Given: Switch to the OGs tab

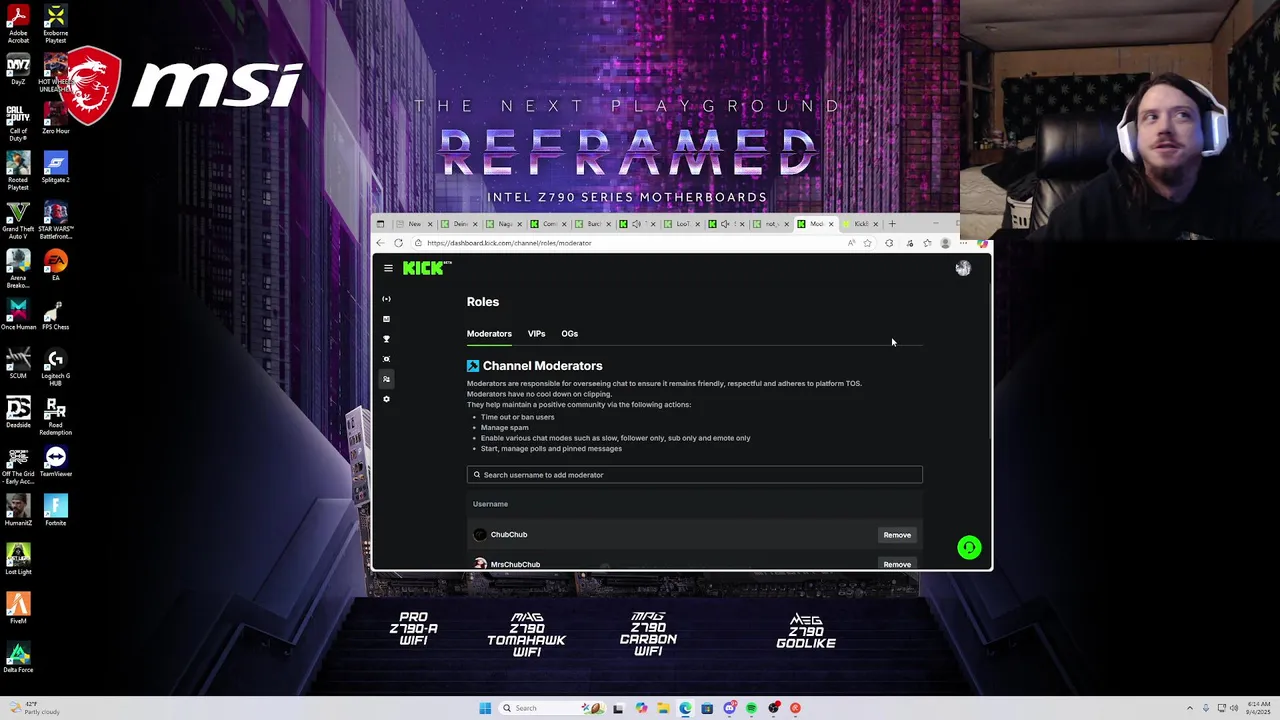Looking at the screenshot, I should (x=569, y=334).
